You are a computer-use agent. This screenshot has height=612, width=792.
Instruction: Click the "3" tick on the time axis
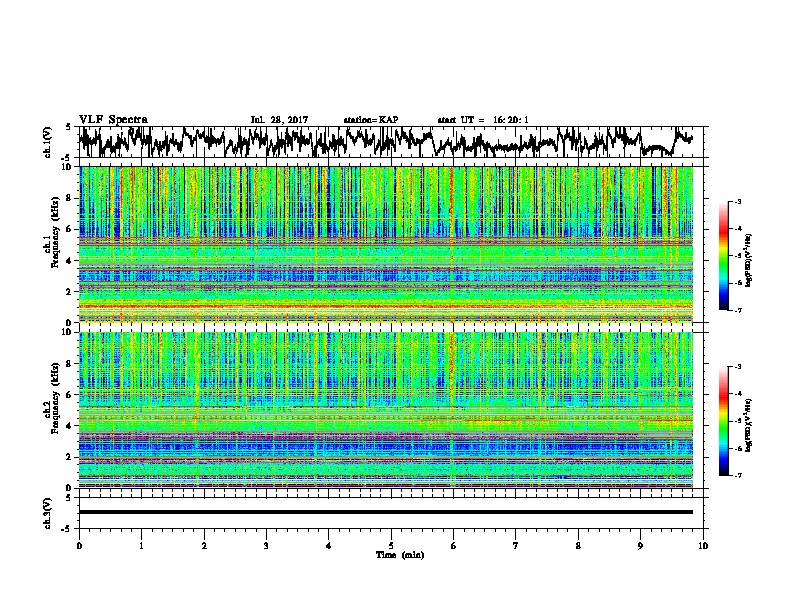pos(266,546)
